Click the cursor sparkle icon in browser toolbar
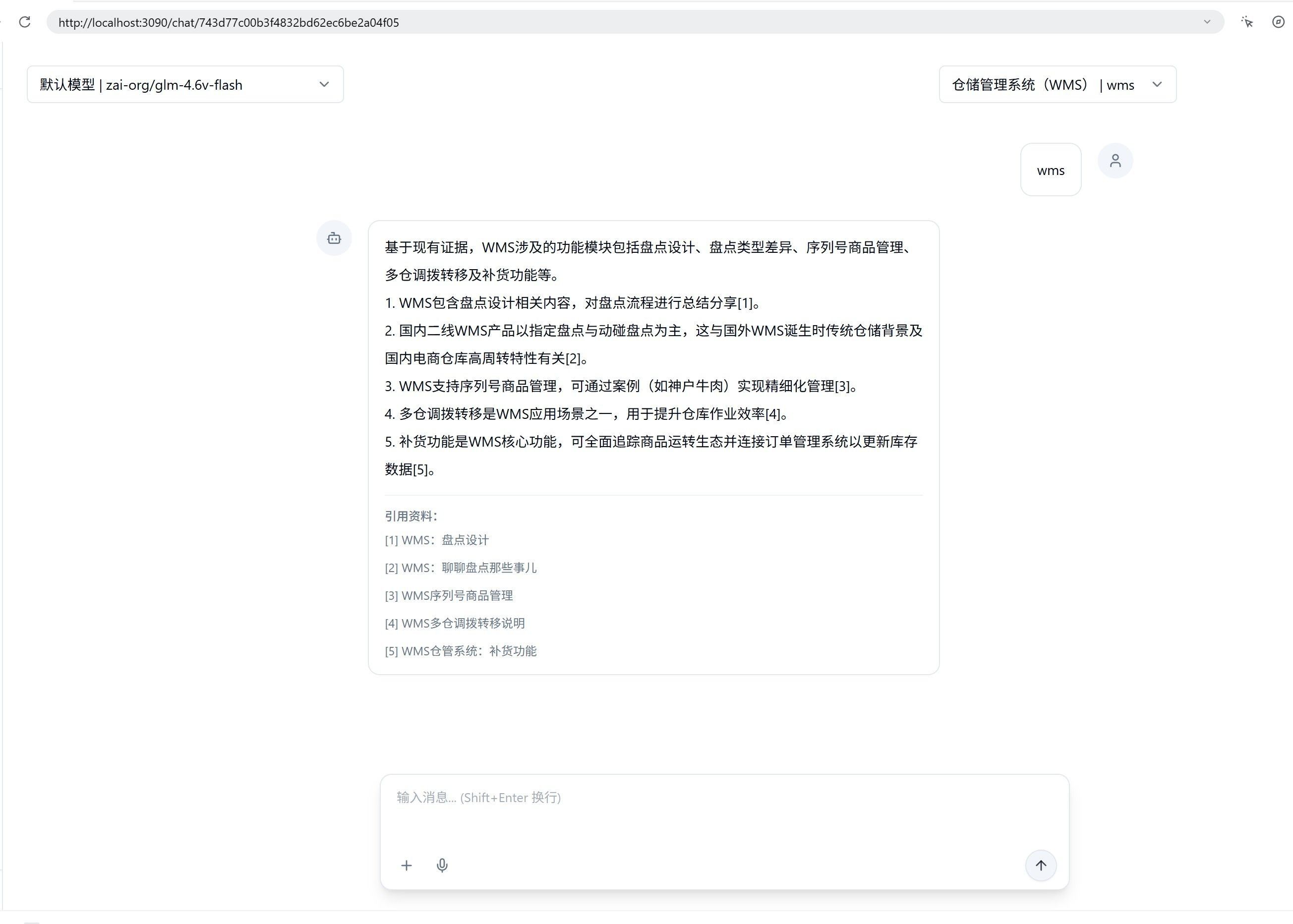 [1247, 22]
